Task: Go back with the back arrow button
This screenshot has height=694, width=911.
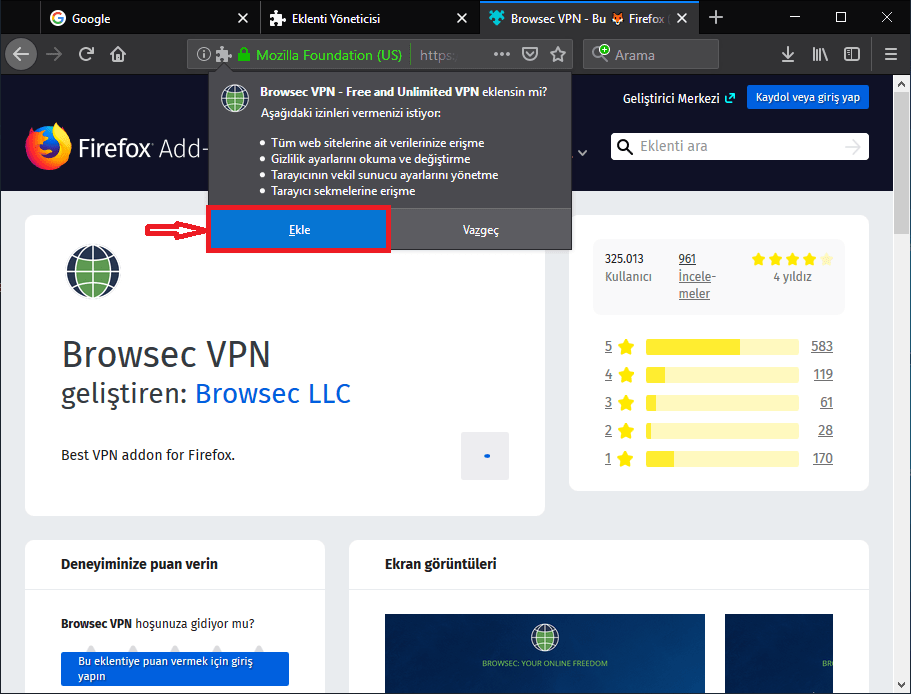Action: pos(21,55)
